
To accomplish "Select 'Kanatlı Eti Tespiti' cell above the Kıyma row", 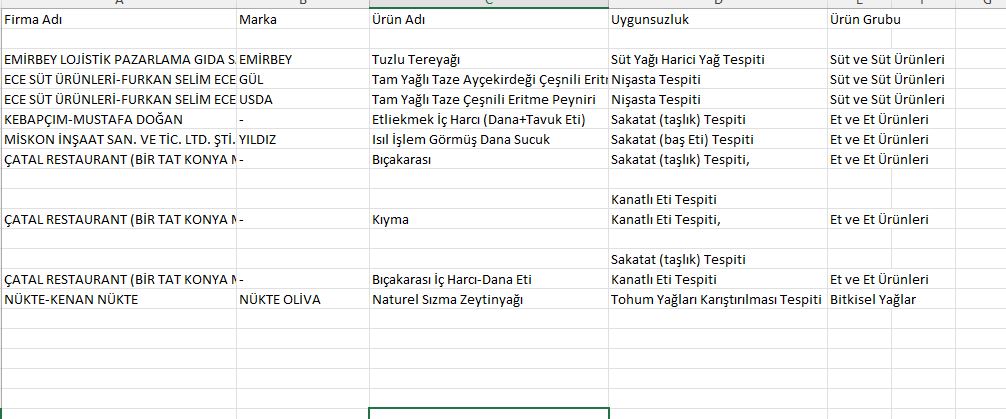I will point(718,200).
